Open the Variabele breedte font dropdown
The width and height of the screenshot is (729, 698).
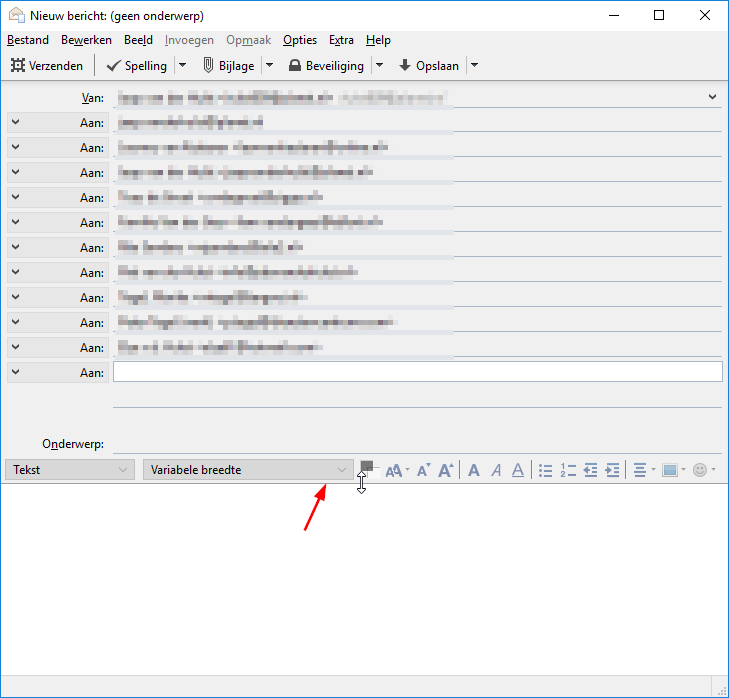pos(248,469)
